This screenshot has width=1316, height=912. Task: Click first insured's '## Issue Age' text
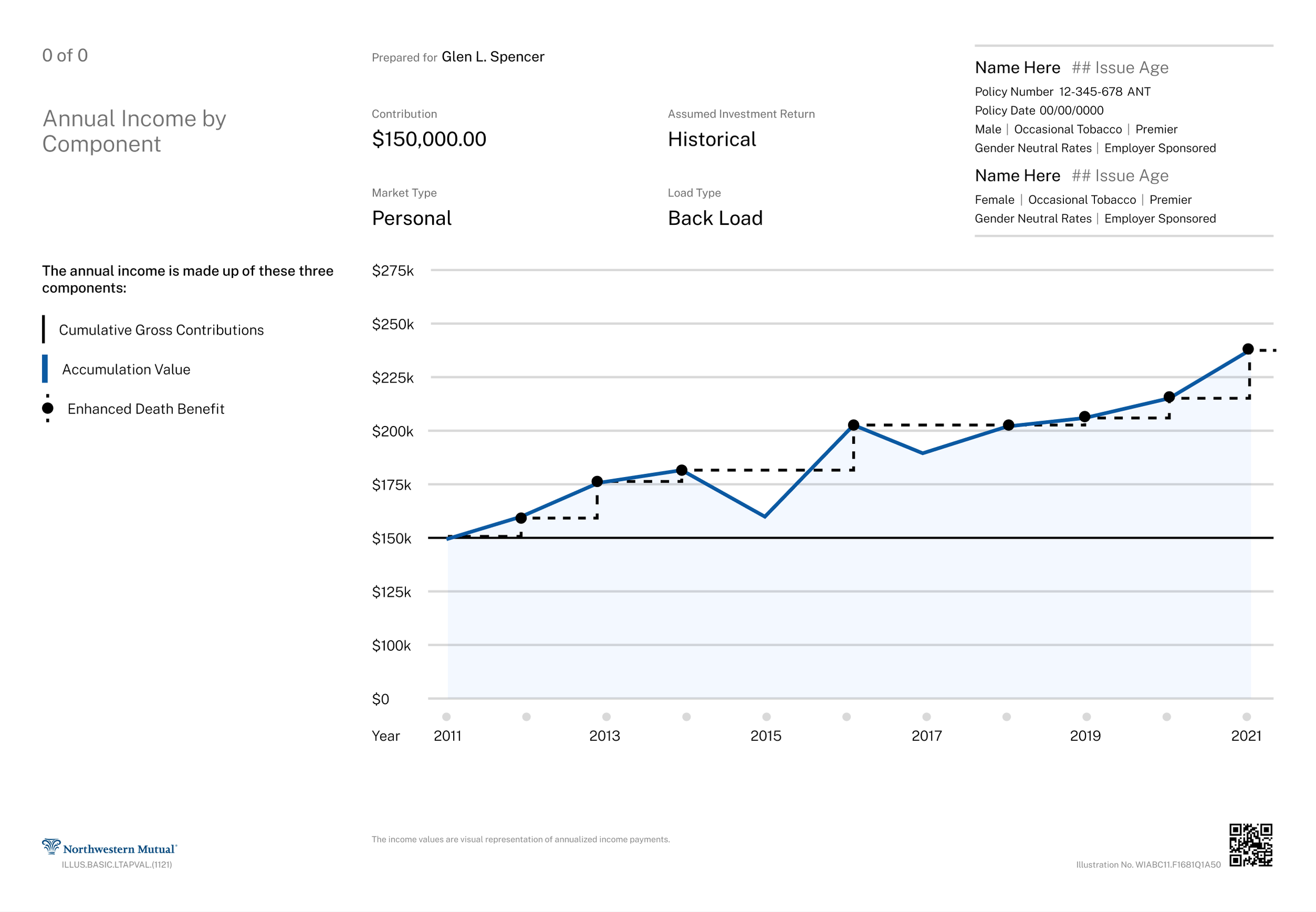(1120, 67)
